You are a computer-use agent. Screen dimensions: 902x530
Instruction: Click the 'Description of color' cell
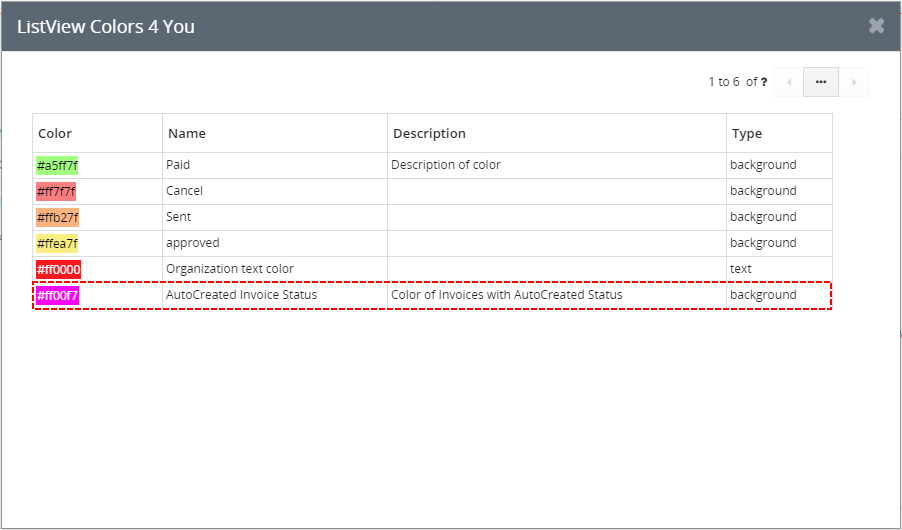(x=446, y=165)
